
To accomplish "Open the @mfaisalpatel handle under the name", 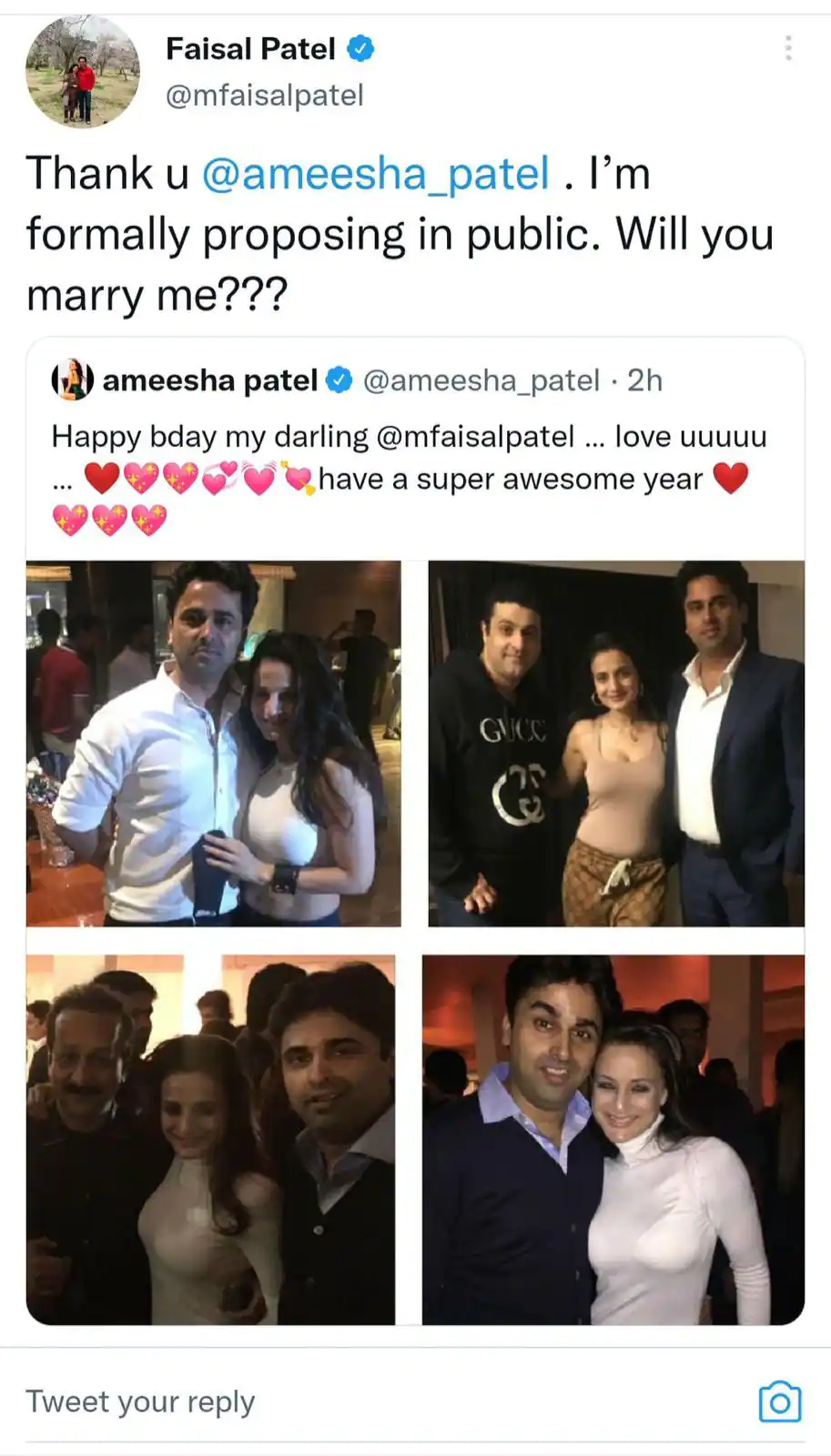I will pos(264,96).
